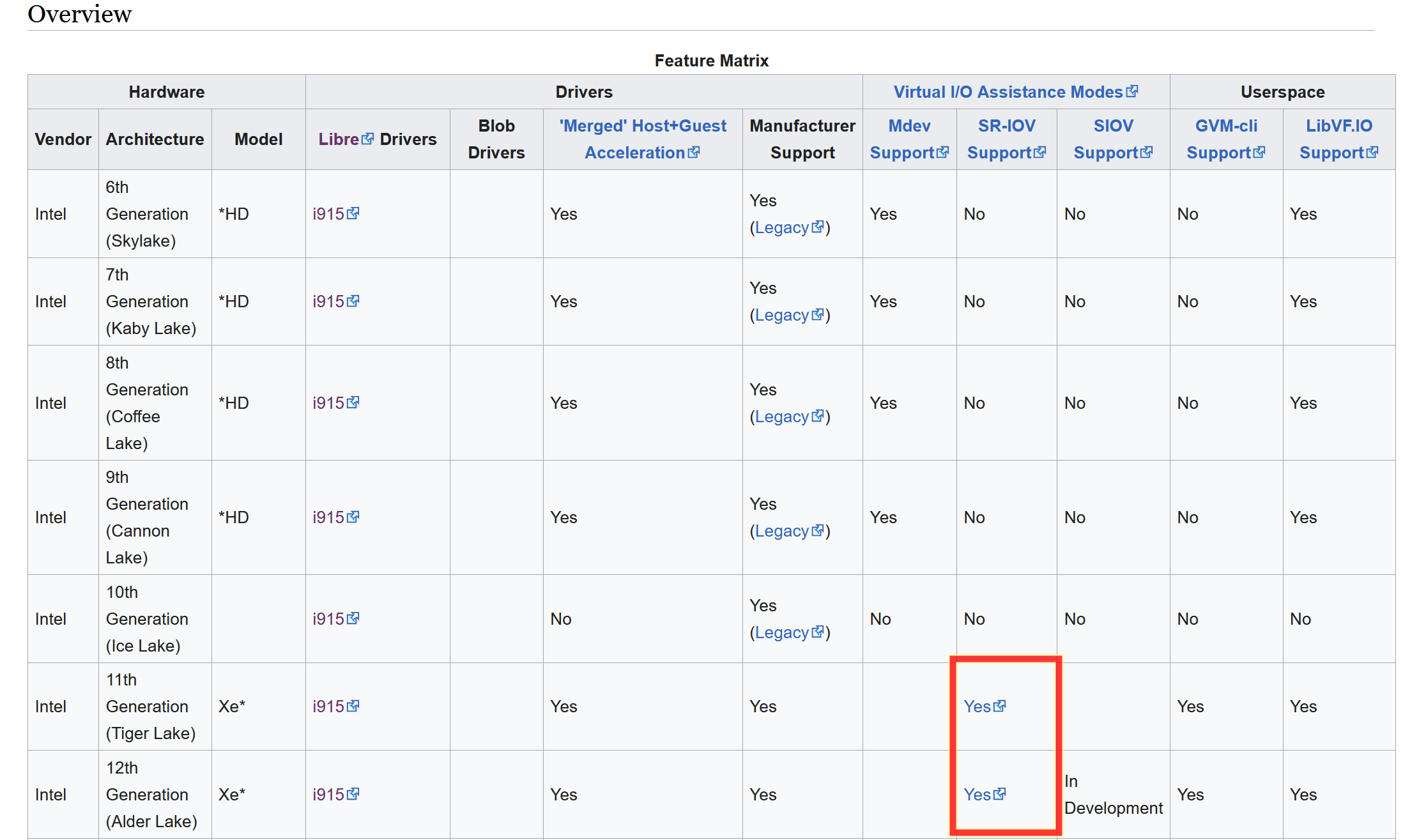This screenshot has height=840, width=1403.
Task: Click the Vendor column header
Action: pos(63,139)
